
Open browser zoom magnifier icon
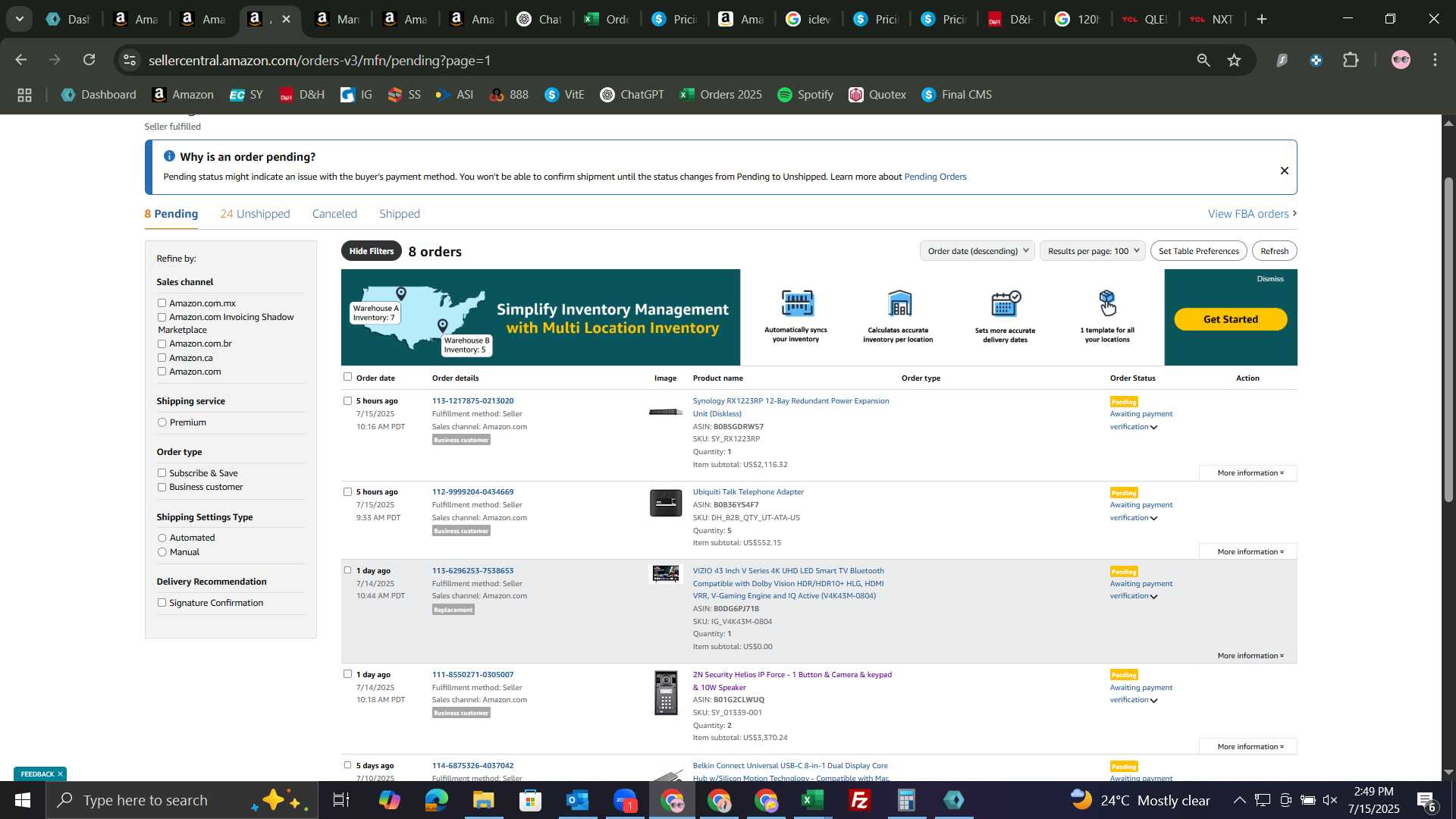coord(1203,60)
